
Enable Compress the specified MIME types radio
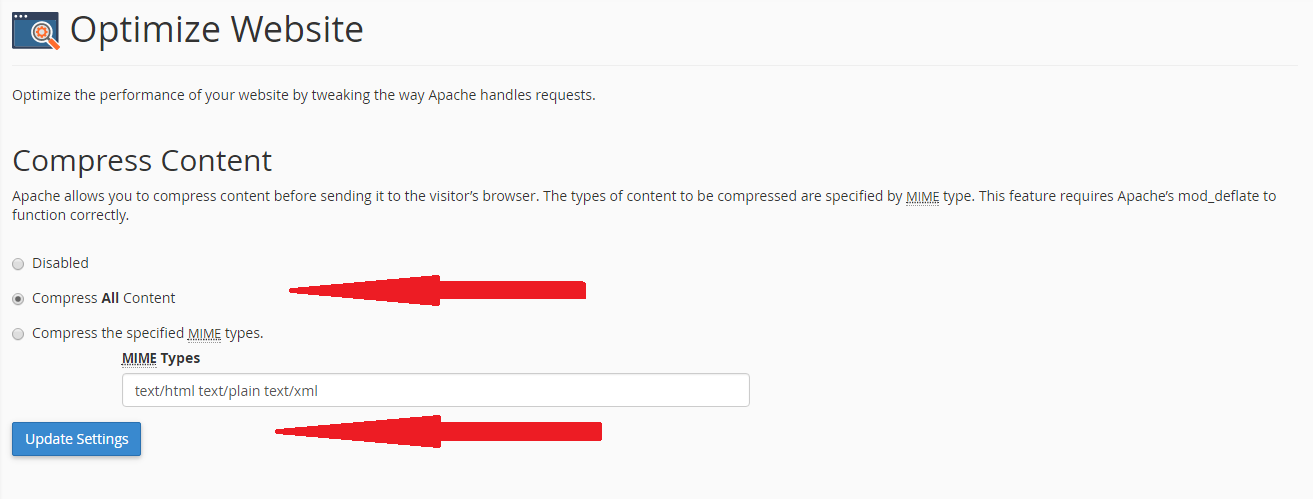click(x=18, y=334)
